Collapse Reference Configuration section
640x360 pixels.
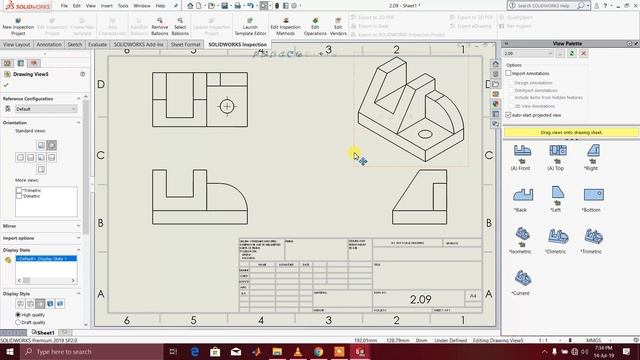78,99
